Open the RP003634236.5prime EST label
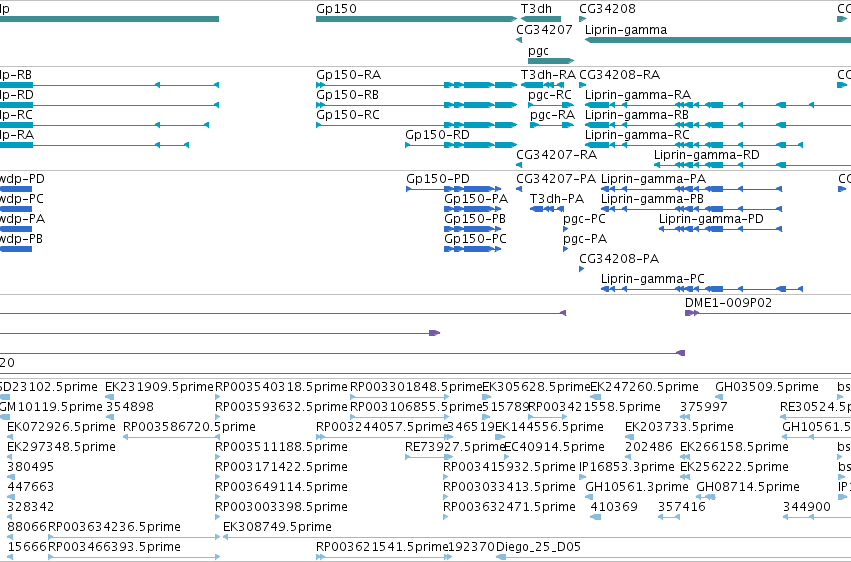The image size is (851, 562). (x=115, y=528)
